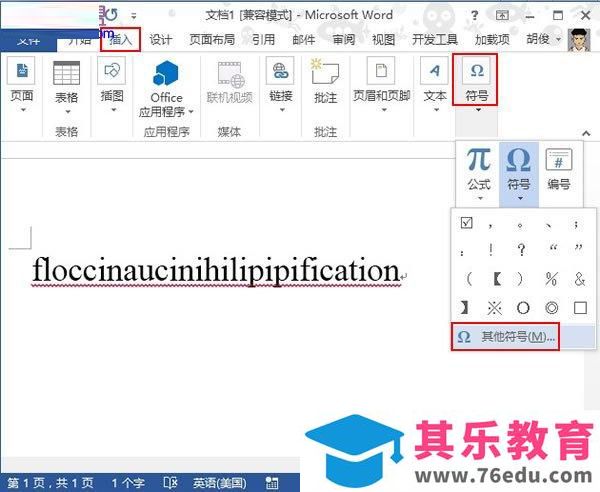Click the 表格 (Table) icon

point(67,73)
